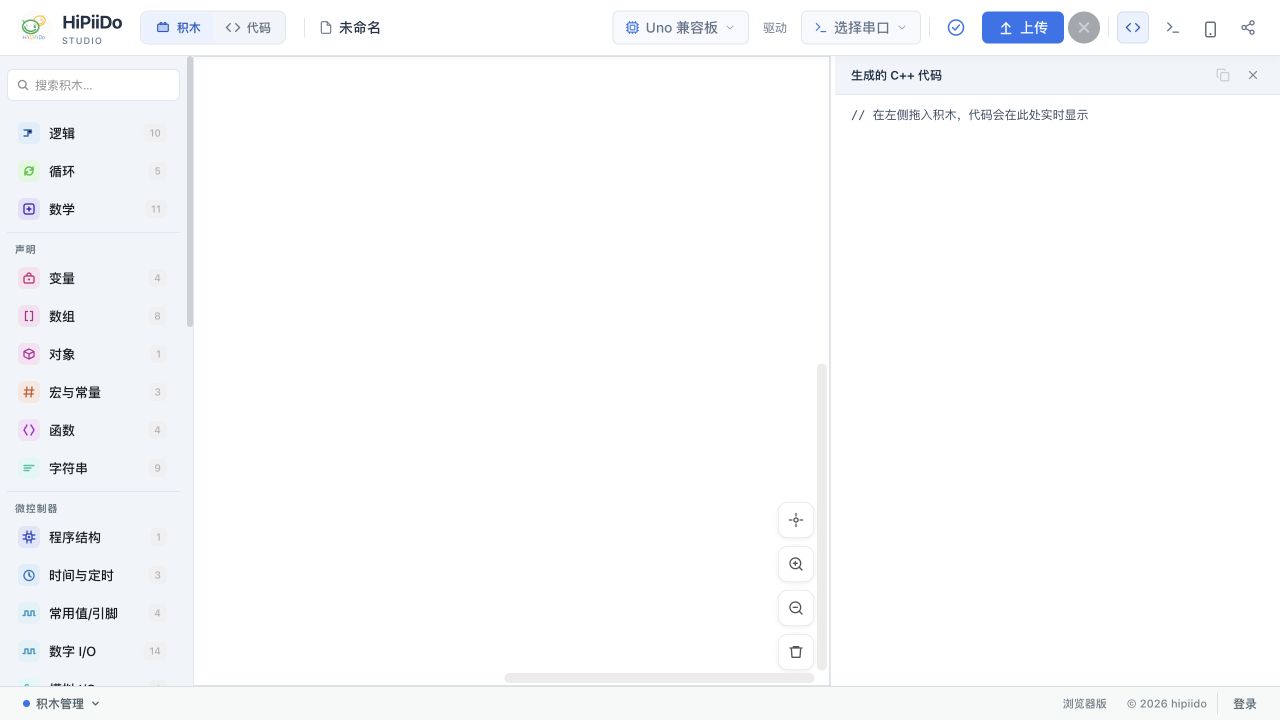Click the 上传 upload button
This screenshot has width=1280, height=720.
tap(1022, 28)
